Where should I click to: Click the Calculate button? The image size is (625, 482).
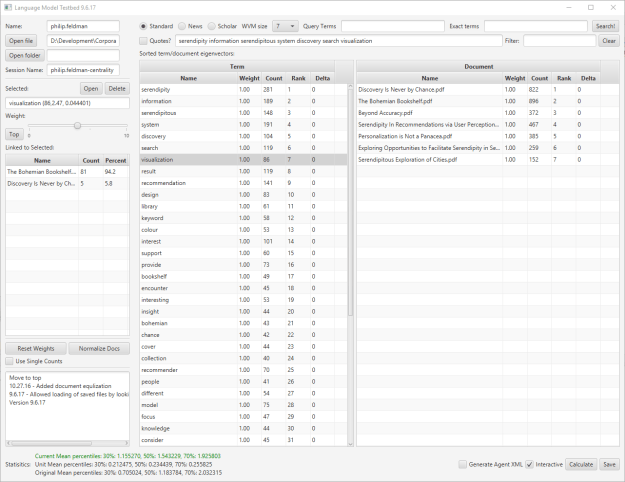581,464
